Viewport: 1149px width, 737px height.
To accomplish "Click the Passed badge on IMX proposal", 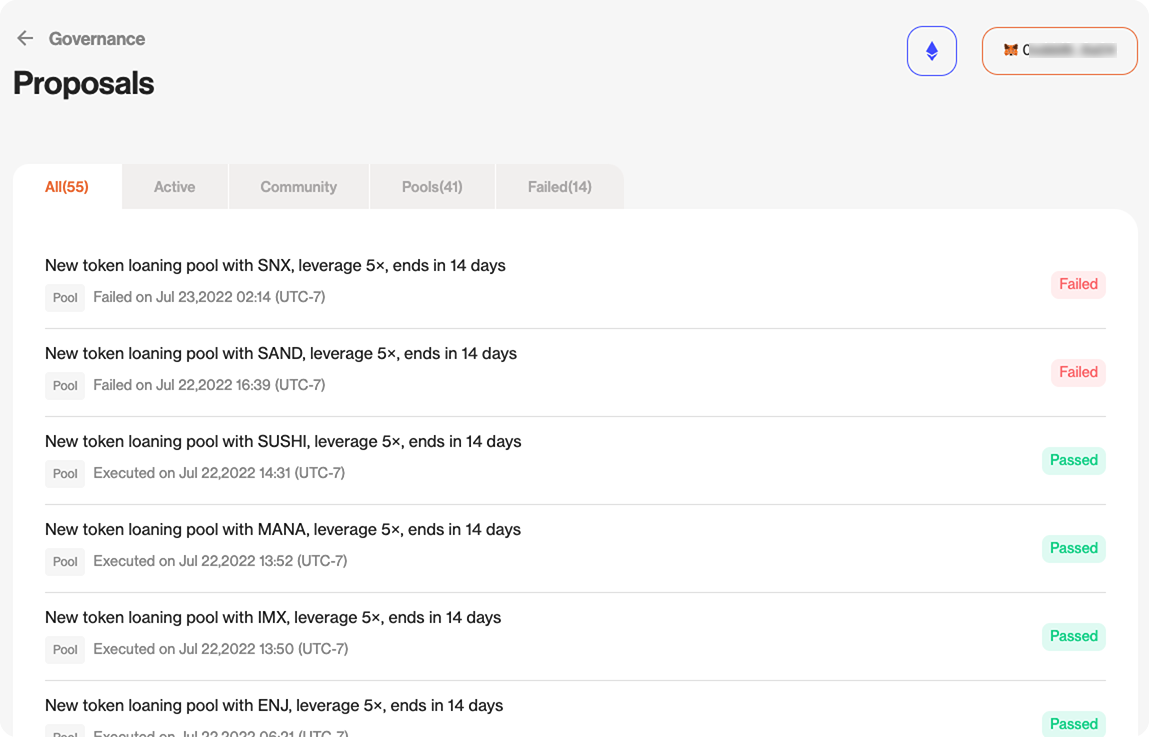I will point(1073,637).
